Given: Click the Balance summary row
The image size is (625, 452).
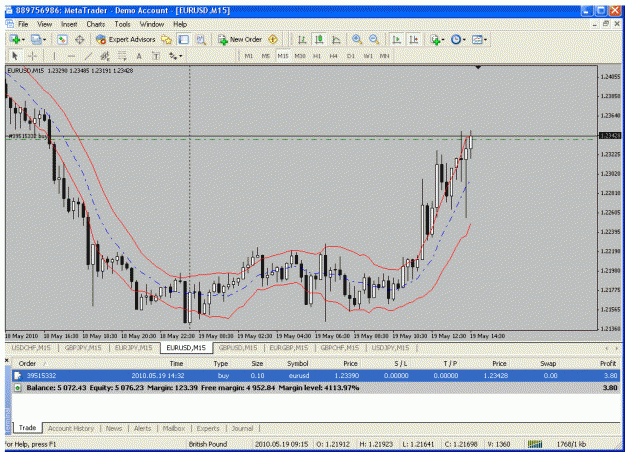Looking at the screenshot, I should (316, 387).
